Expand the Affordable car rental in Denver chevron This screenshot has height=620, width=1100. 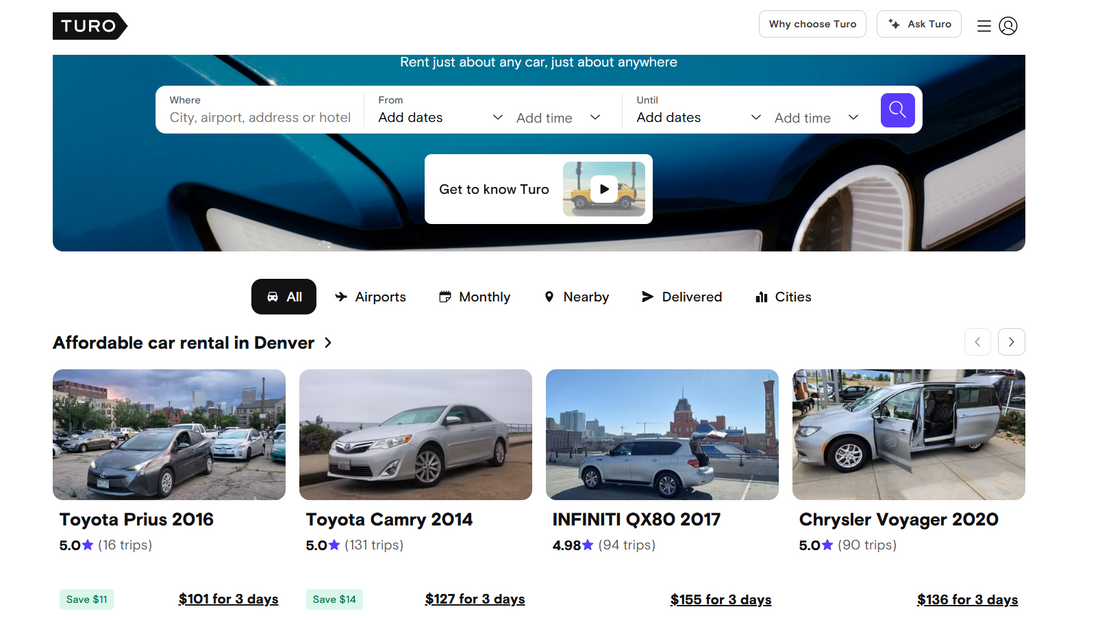pos(327,342)
